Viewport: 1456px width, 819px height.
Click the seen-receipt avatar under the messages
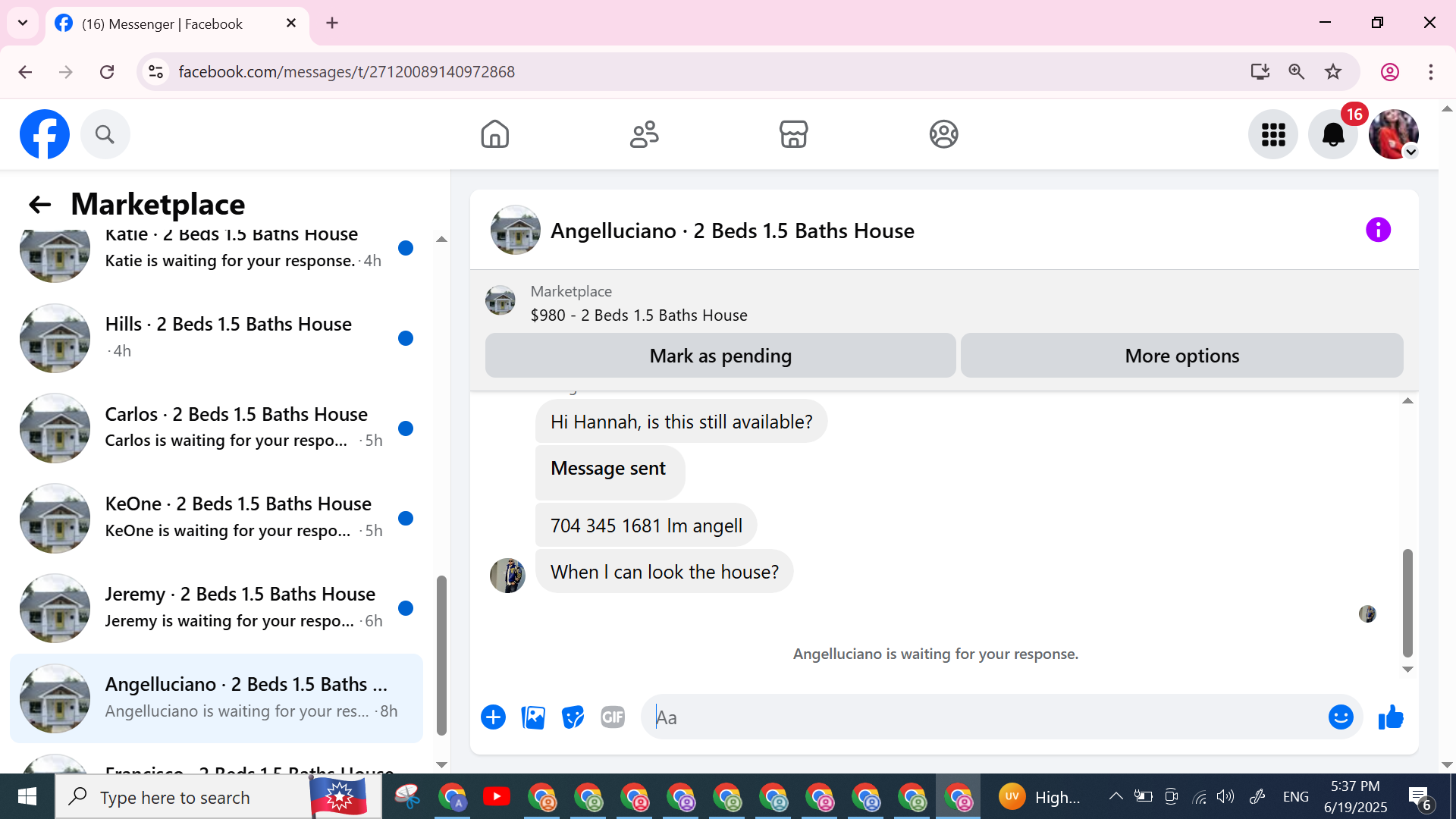tap(1367, 613)
